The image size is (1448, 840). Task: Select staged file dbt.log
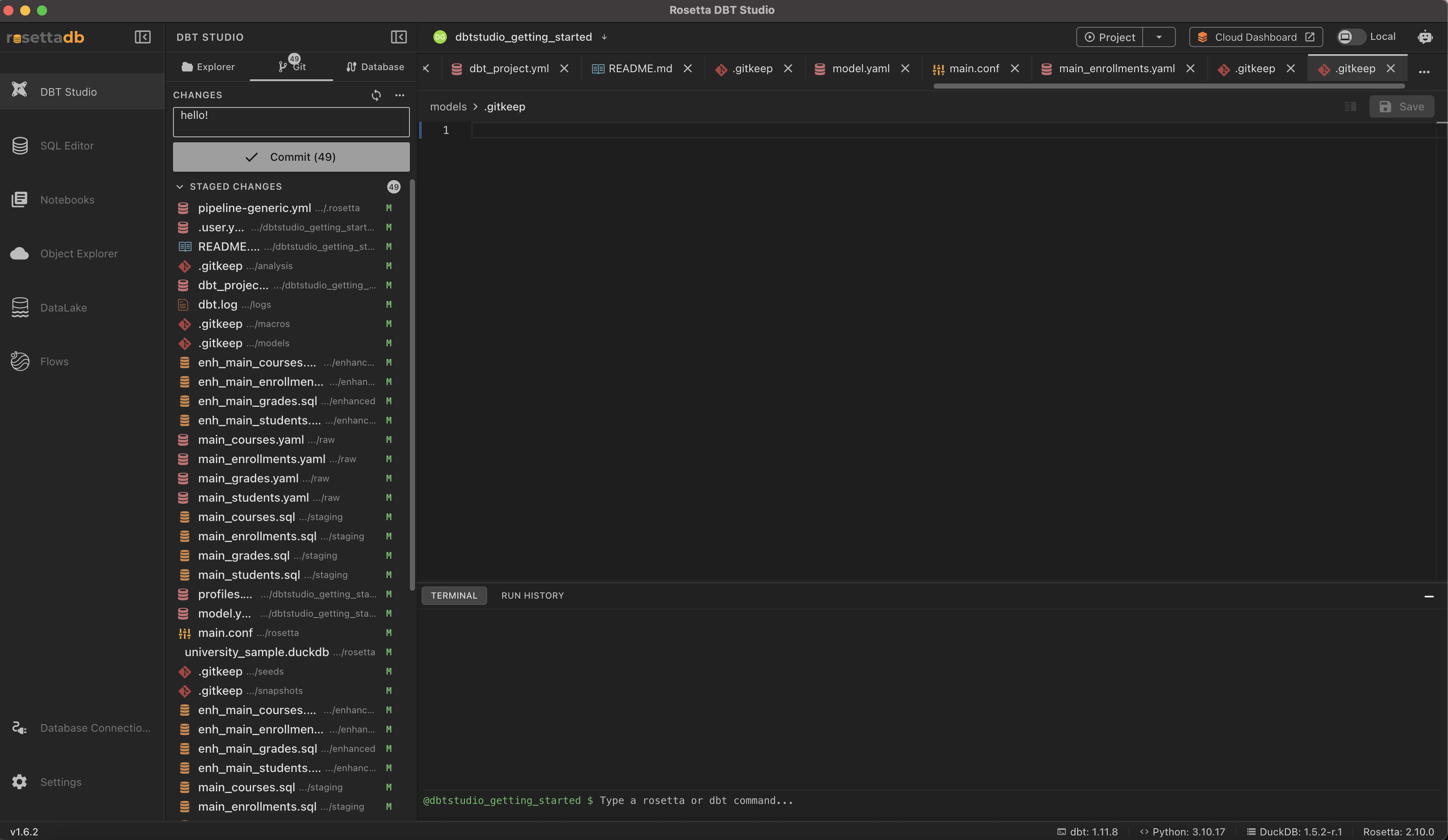click(287, 304)
